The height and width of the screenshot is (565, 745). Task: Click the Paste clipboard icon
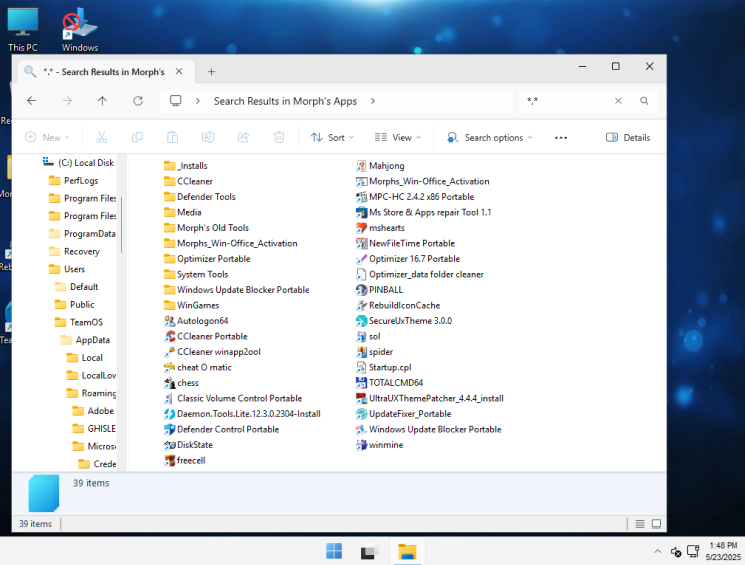172,137
